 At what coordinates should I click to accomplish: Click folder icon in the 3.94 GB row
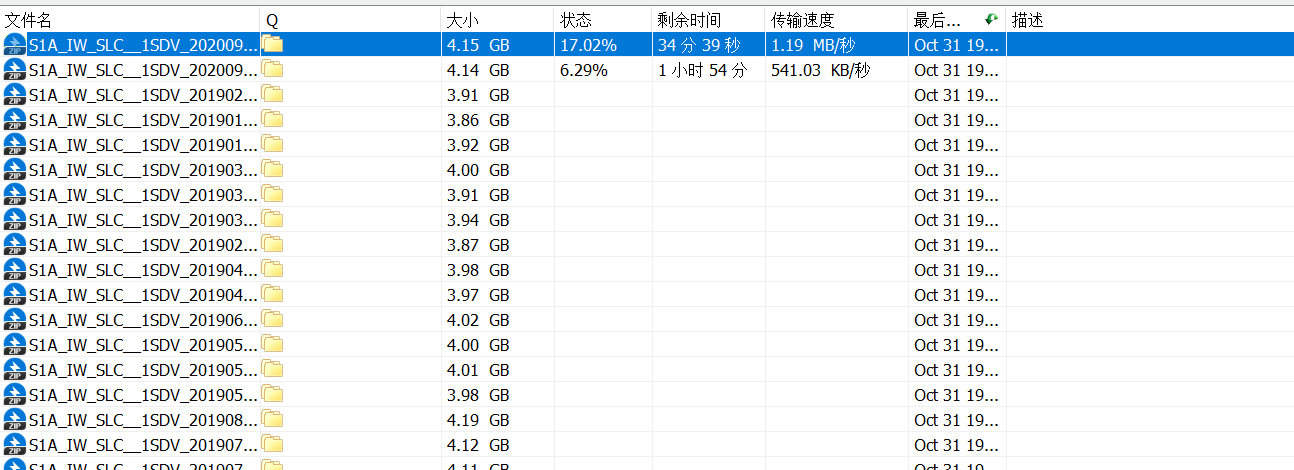pyautogui.click(x=273, y=219)
